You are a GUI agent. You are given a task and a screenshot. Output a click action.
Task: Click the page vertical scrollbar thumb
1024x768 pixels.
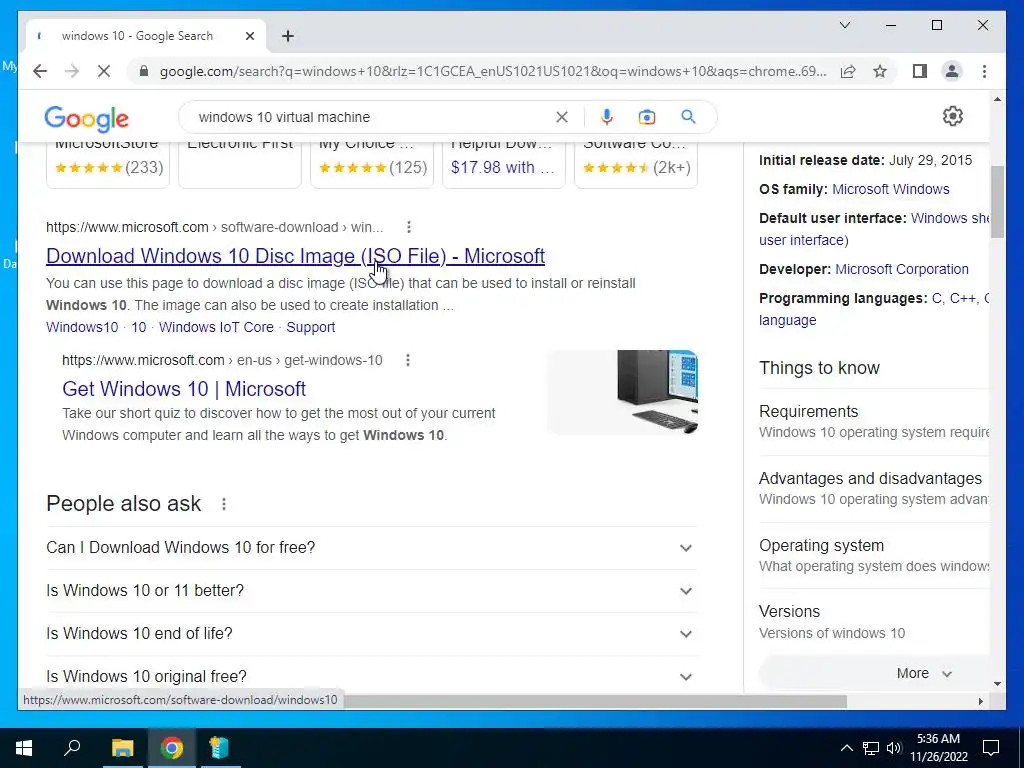(997, 202)
